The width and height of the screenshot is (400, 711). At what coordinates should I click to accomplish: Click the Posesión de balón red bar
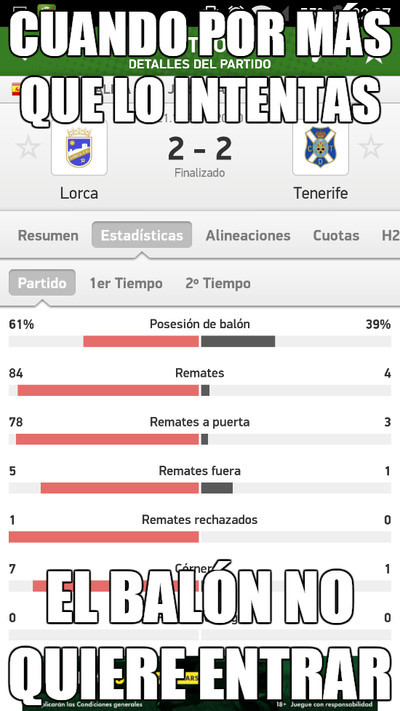point(141,341)
